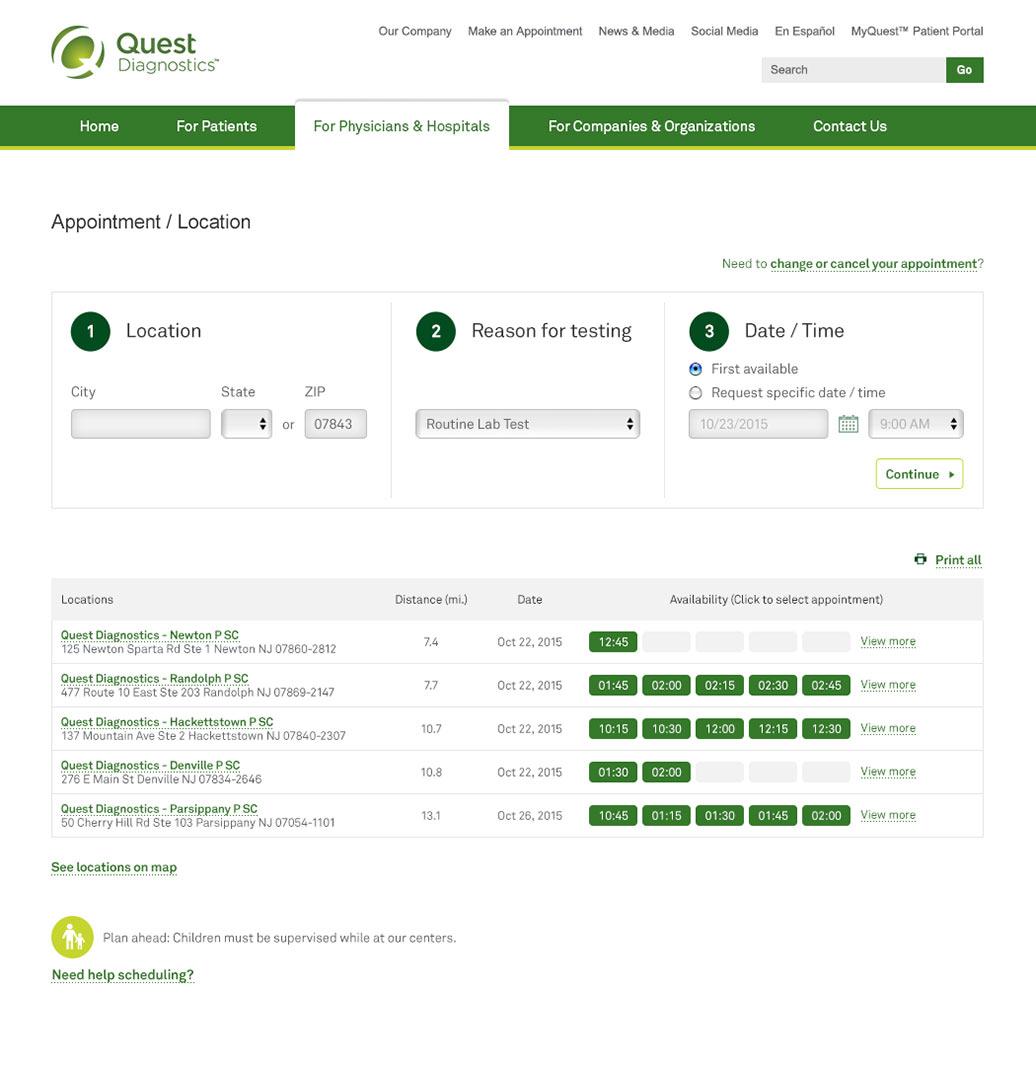1036x1080 pixels.
Task: Select the 01:15 slot at Parsippany
Action: [666, 816]
